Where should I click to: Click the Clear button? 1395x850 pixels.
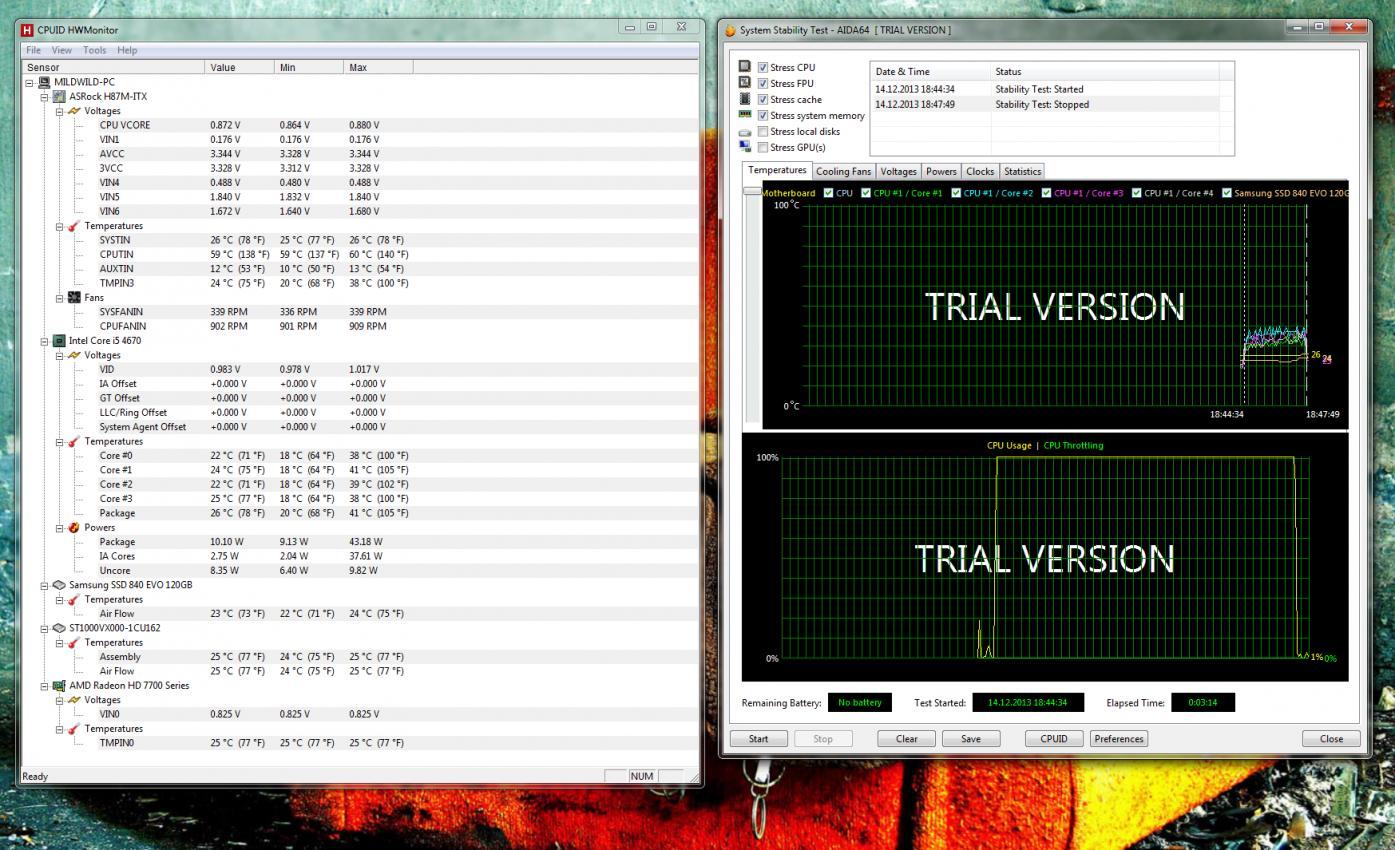tap(906, 739)
